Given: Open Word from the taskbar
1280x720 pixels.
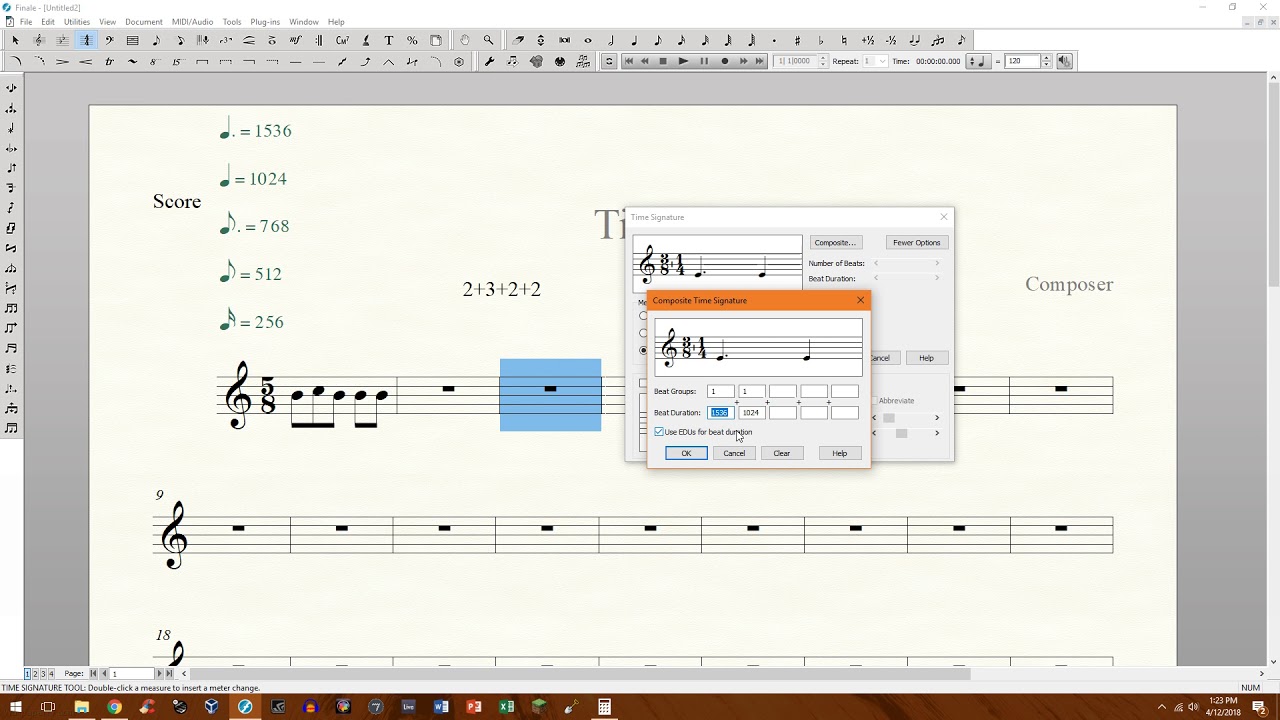Looking at the screenshot, I should pyautogui.click(x=441, y=707).
